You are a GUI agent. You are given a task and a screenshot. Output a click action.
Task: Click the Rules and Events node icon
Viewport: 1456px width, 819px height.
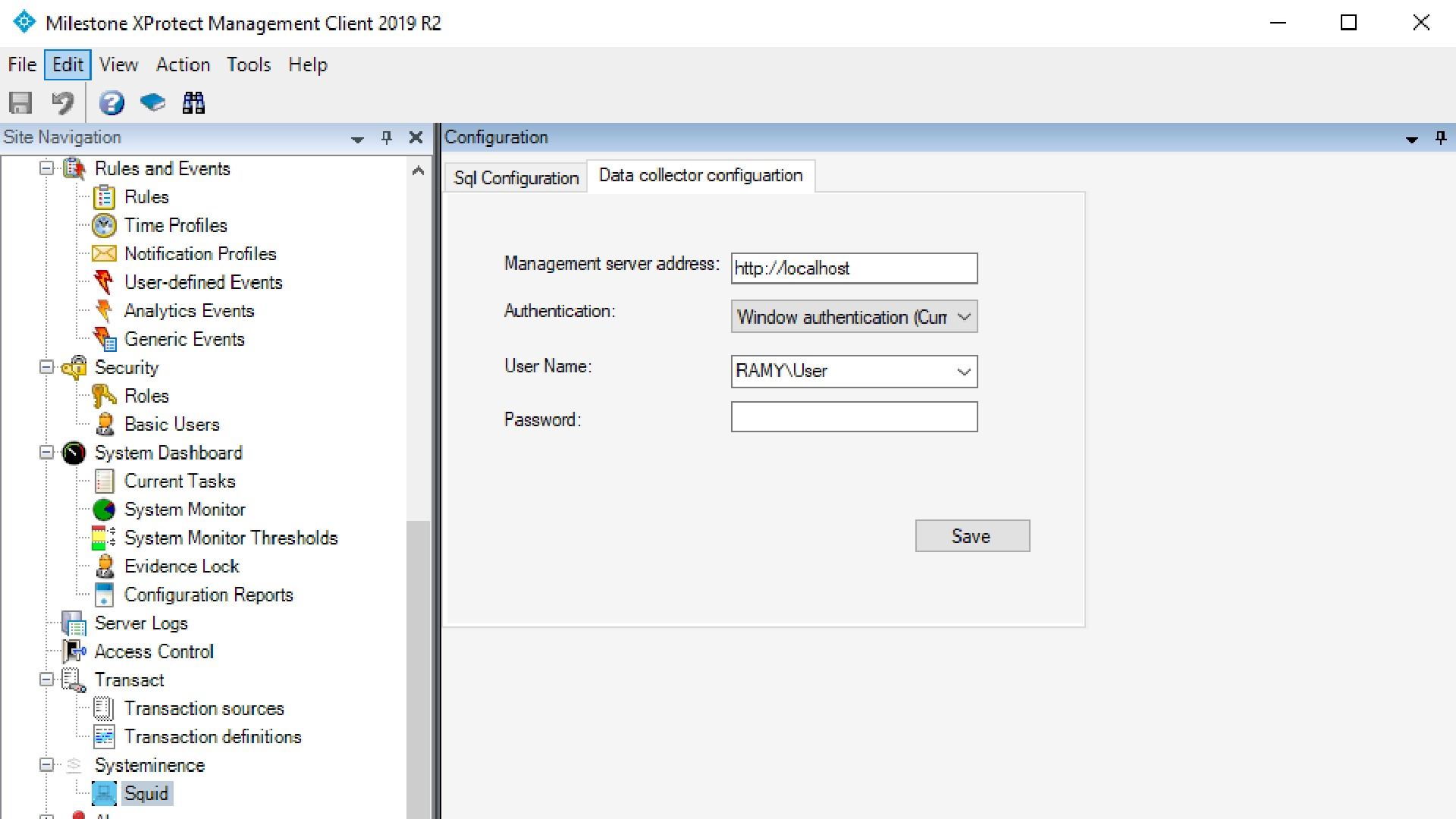click(x=74, y=168)
